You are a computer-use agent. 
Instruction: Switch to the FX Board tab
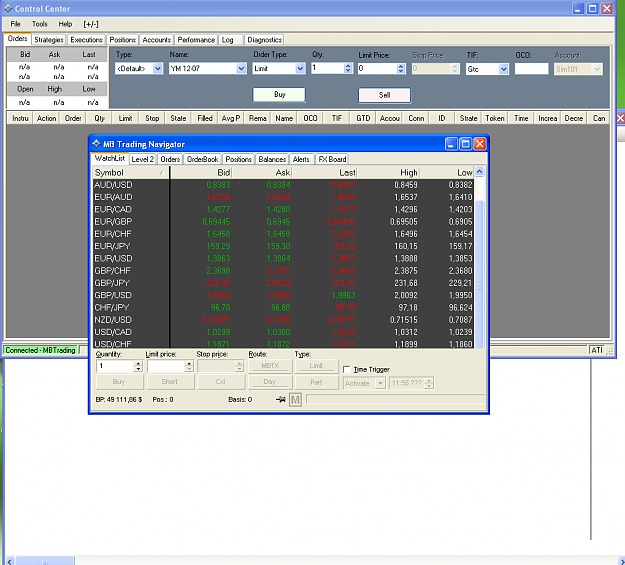point(332,159)
